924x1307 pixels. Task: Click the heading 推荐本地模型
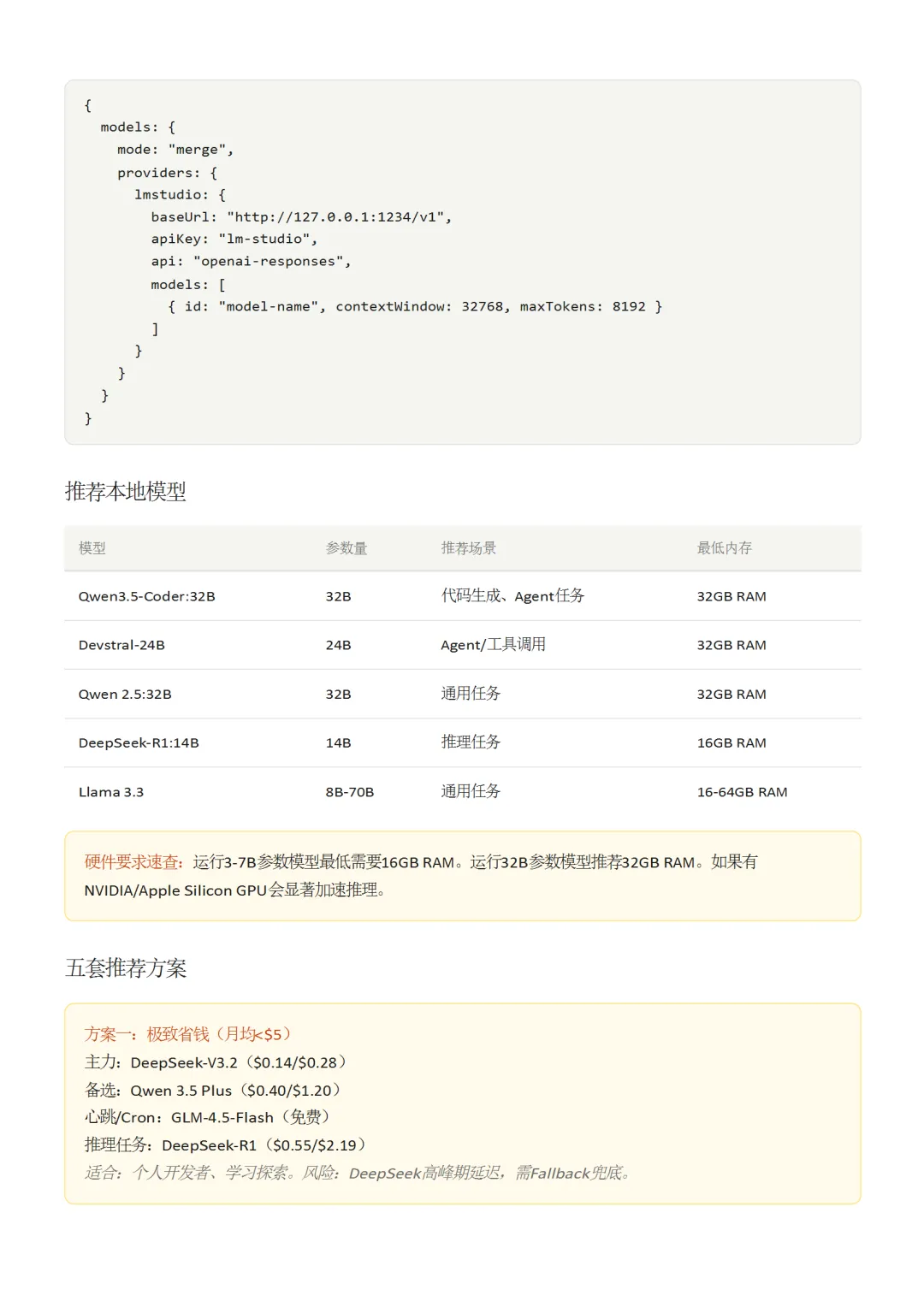[126, 492]
